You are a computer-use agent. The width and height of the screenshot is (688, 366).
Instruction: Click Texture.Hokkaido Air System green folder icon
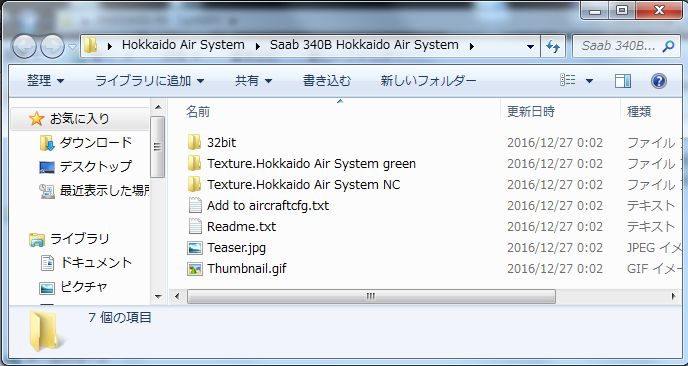click(x=194, y=163)
